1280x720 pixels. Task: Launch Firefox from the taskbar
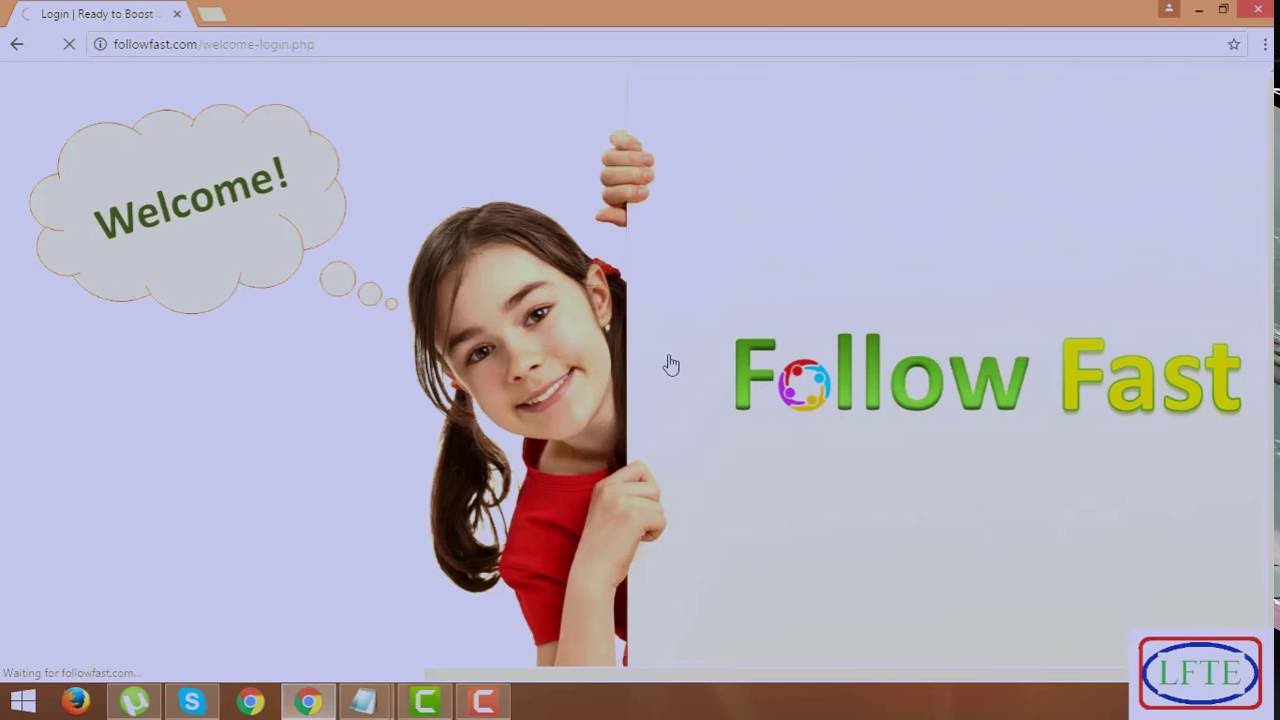coord(75,701)
